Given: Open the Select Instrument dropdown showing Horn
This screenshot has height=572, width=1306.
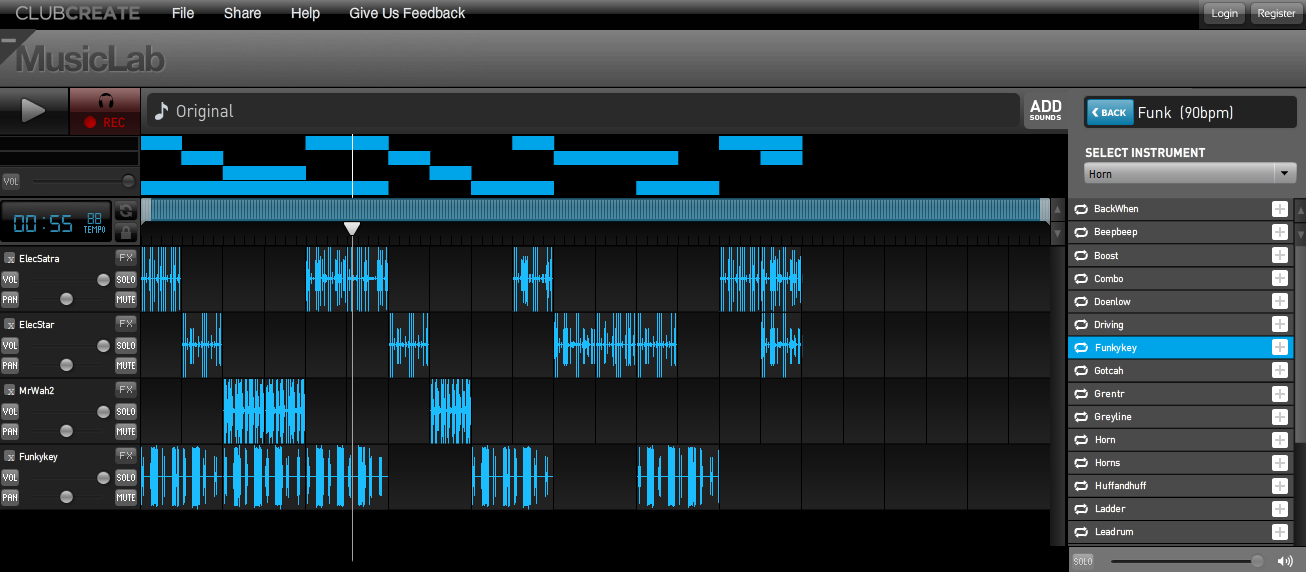Looking at the screenshot, I should coord(1191,174).
